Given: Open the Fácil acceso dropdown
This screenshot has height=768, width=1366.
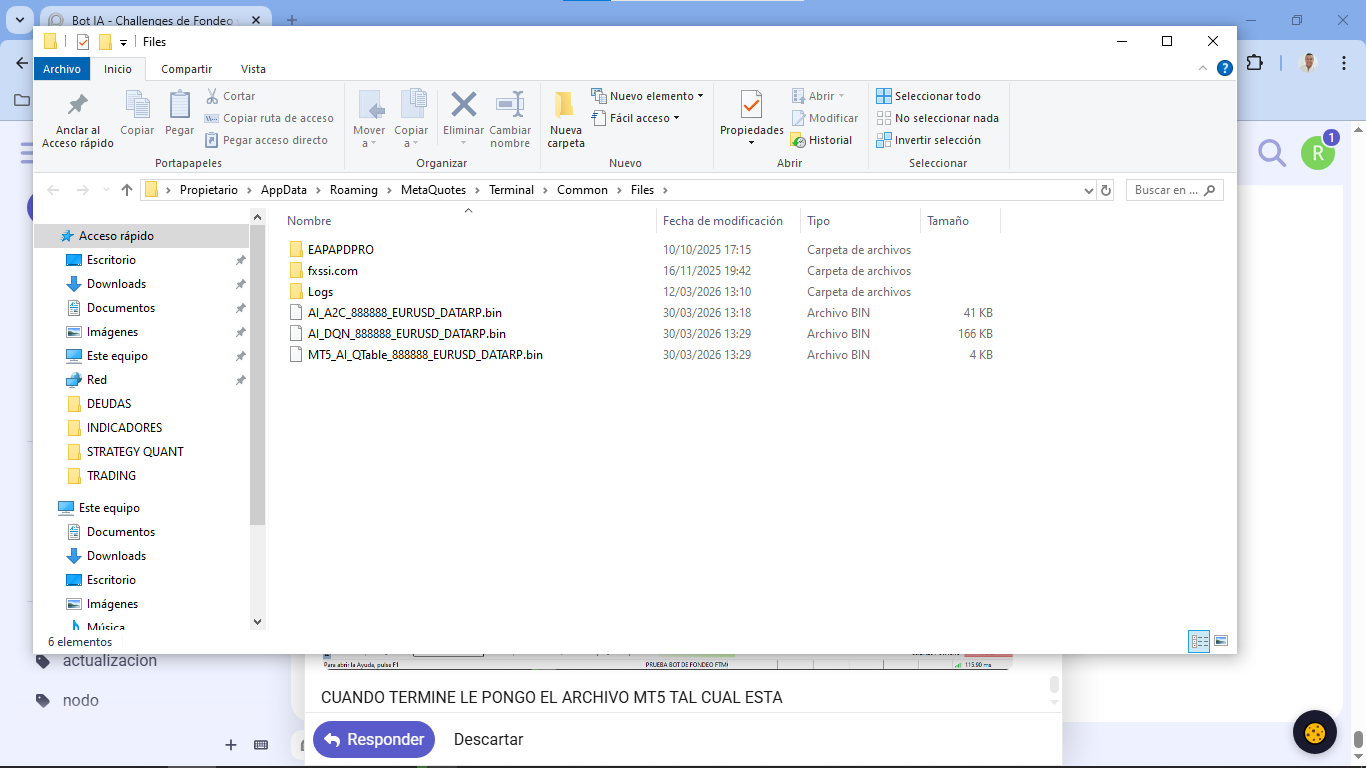Looking at the screenshot, I should [636, 118].
